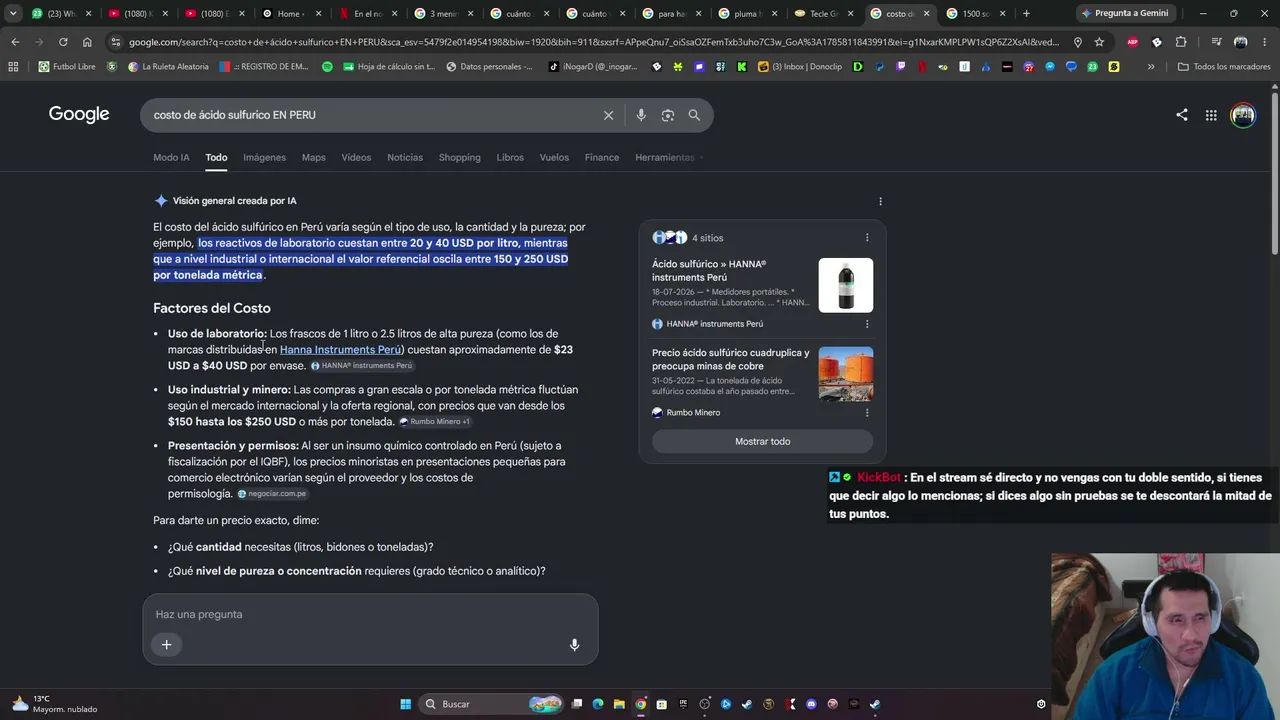Open the Google apps grid

pos(1211,115)
